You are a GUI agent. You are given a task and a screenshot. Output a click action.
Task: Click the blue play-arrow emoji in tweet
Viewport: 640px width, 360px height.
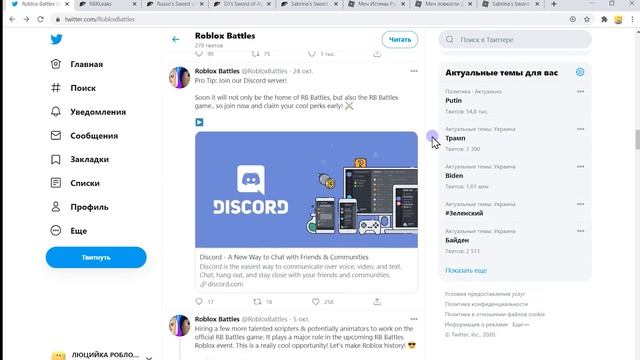click(x=199, y=122)
